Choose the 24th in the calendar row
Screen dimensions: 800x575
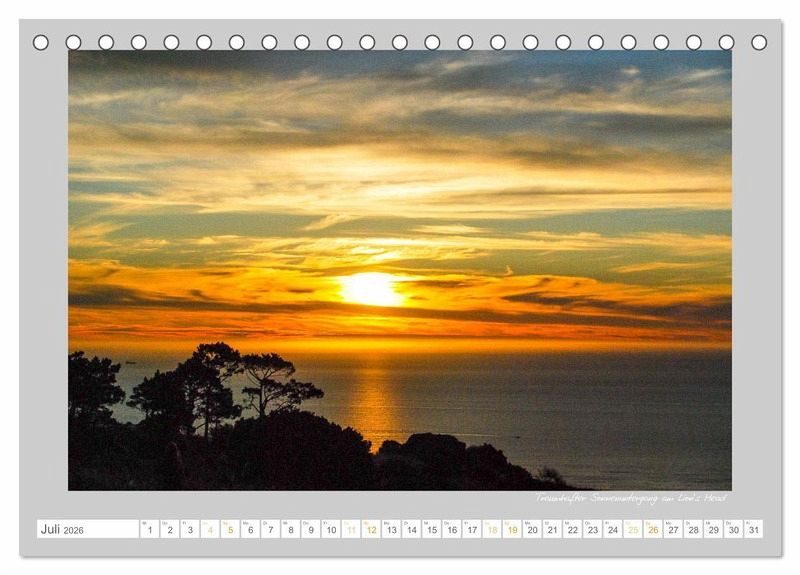coord(613,529)
